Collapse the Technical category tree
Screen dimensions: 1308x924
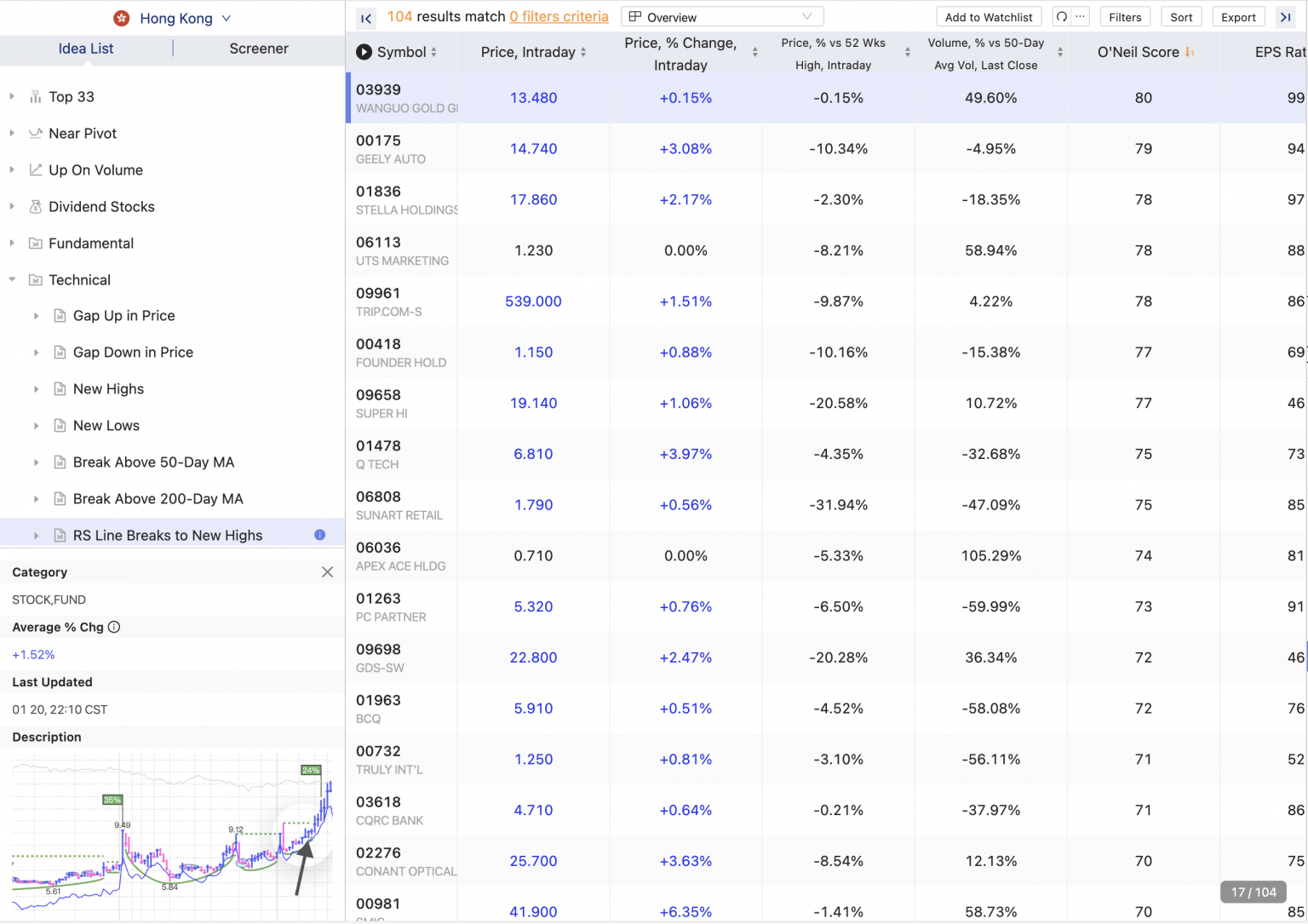pos(12,279)
